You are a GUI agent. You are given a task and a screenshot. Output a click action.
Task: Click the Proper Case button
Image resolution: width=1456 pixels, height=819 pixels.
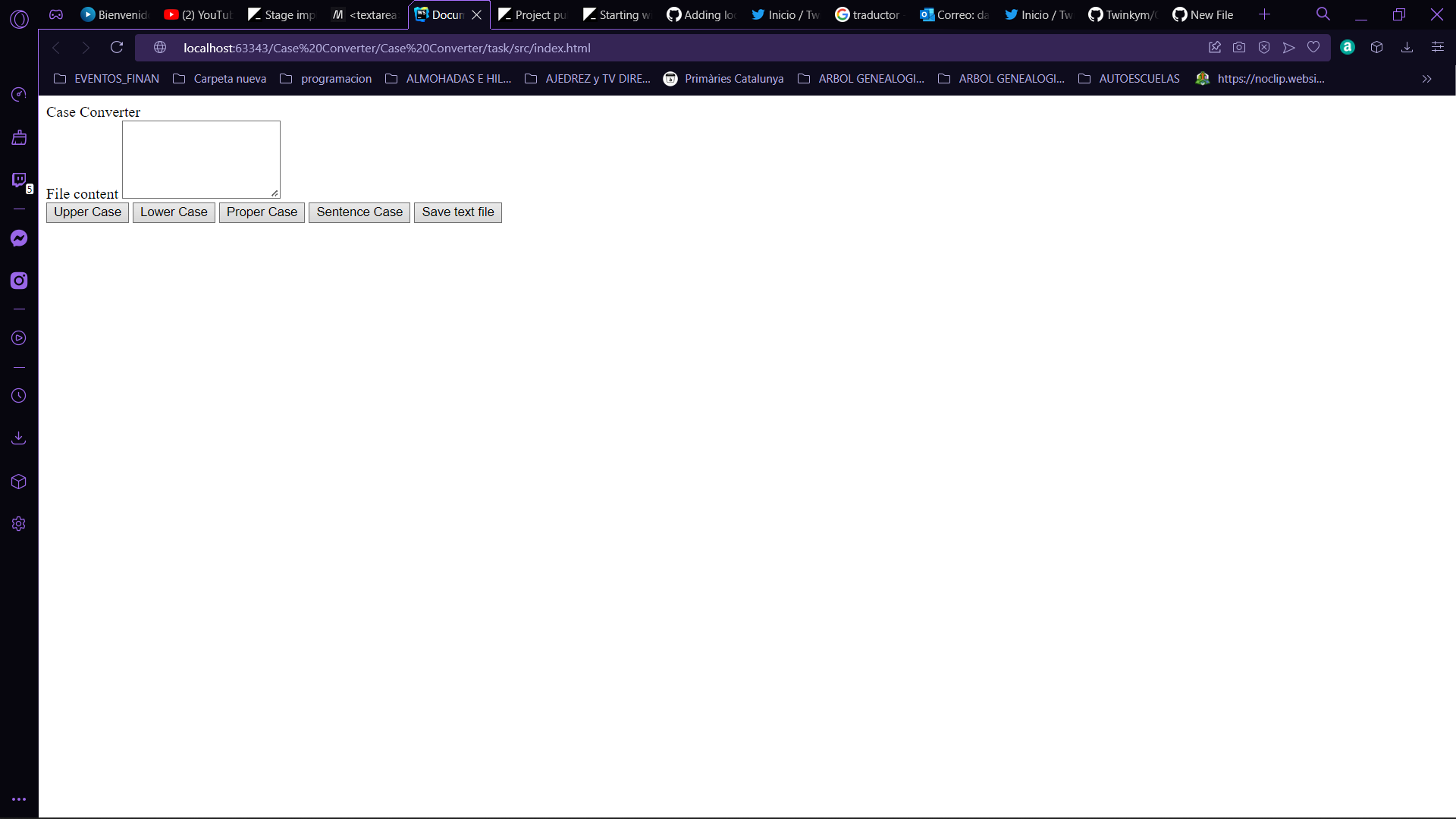(x=261, y=212)
